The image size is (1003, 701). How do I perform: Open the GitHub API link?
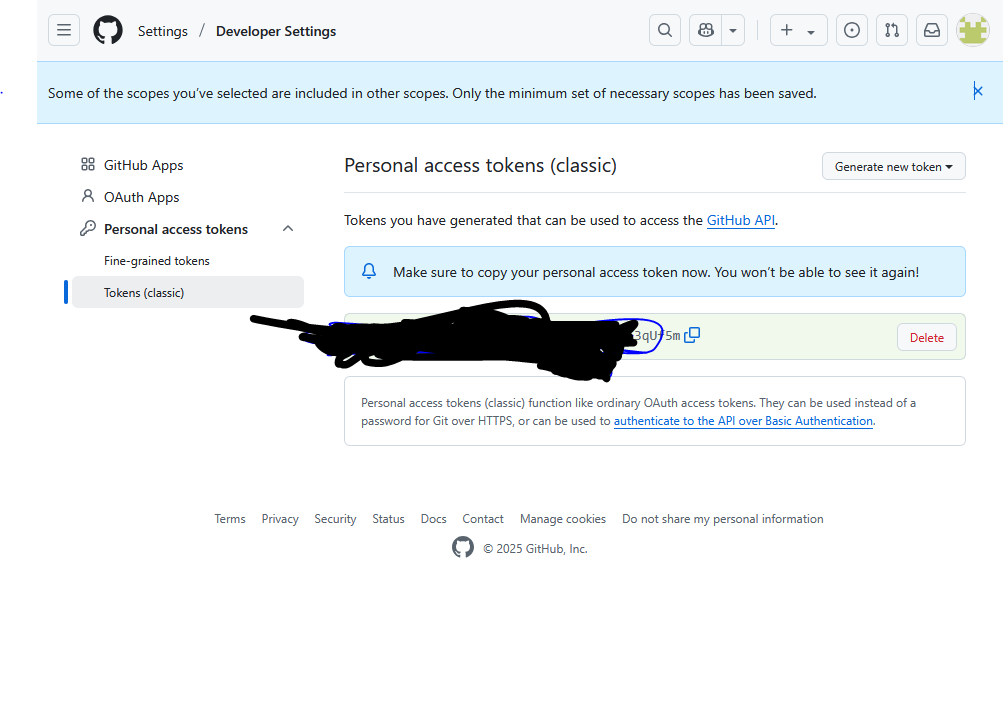pos(740,220)
